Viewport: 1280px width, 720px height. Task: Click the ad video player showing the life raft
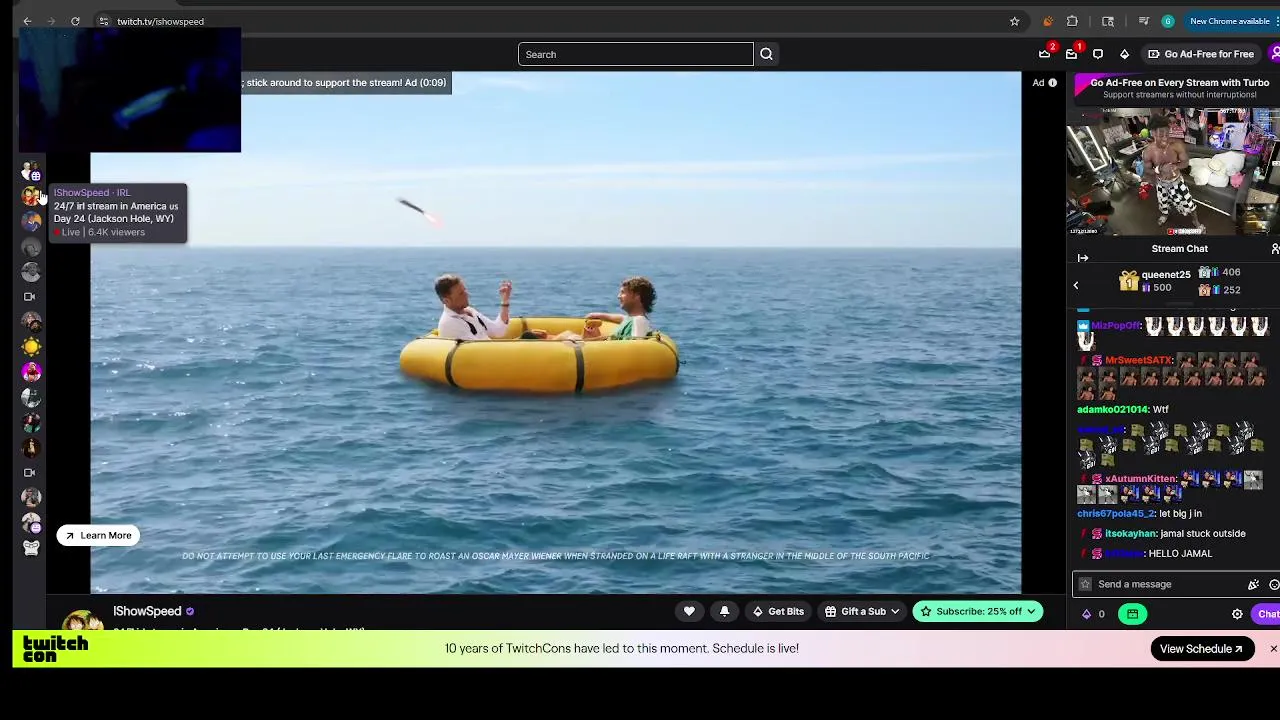click(556, 332)
